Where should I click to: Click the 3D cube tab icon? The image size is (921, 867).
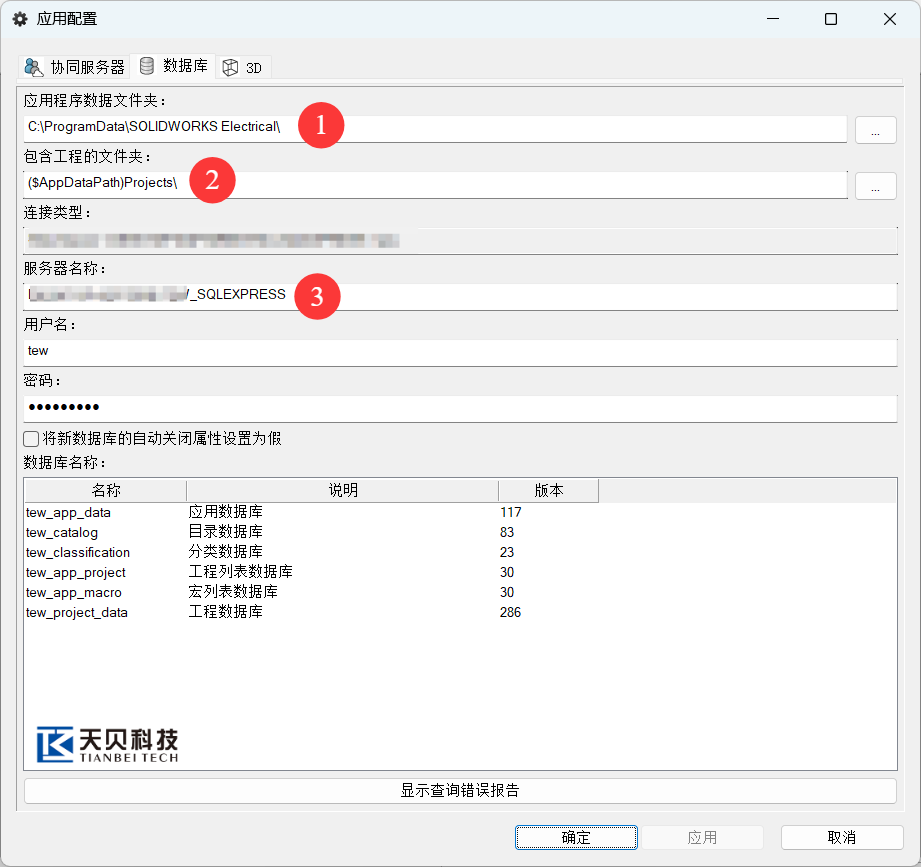(231, 67)
